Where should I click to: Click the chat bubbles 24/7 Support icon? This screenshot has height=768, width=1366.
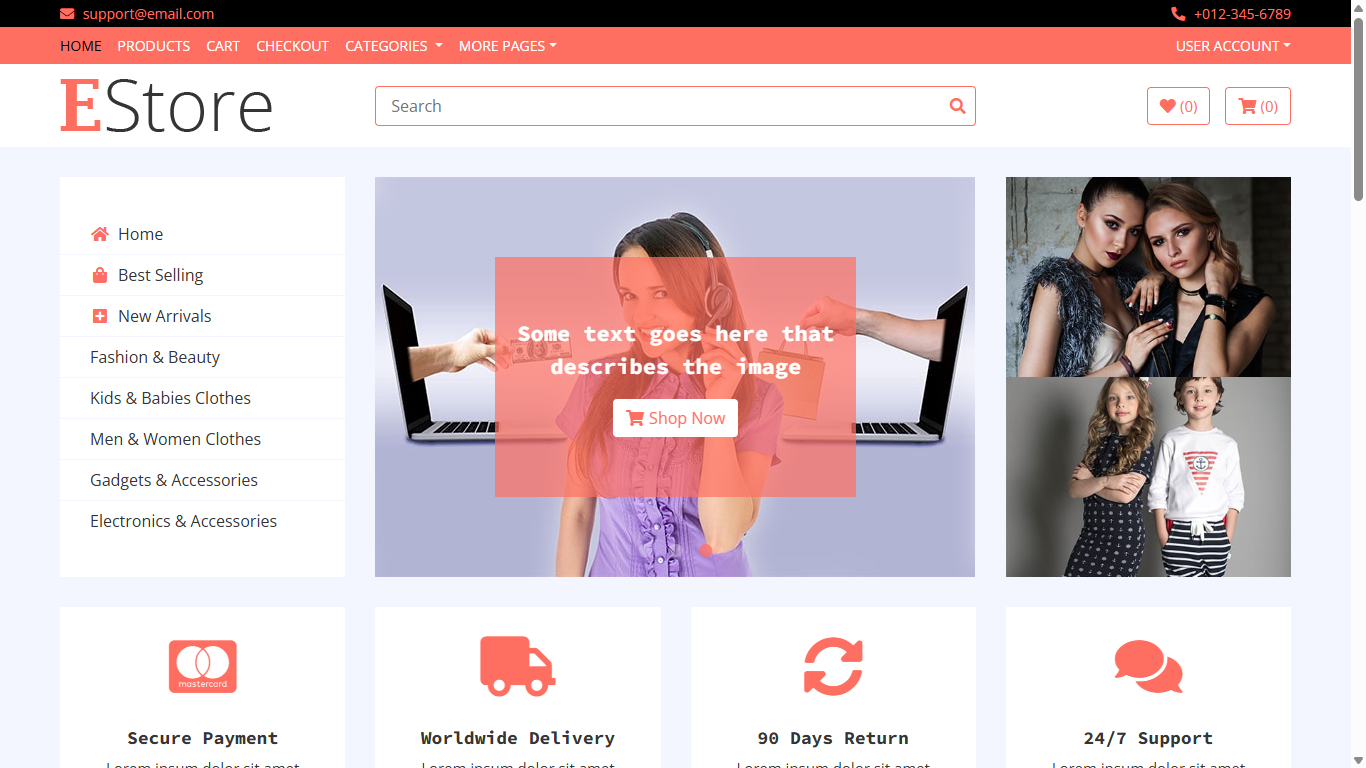point(1147,666)
